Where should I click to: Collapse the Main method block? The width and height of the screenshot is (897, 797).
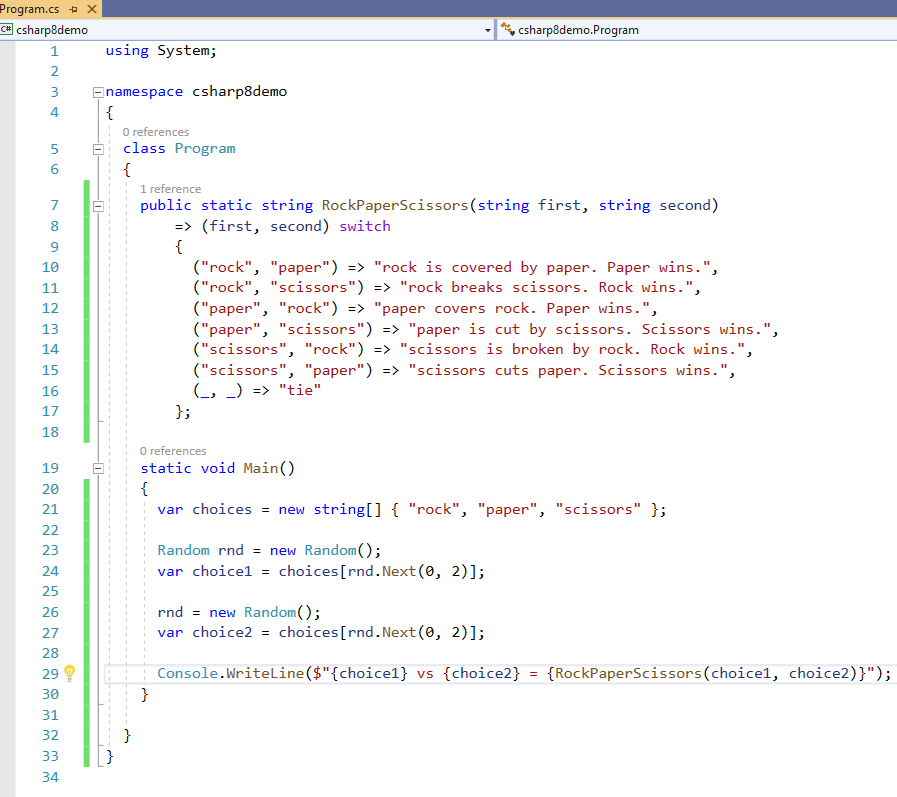click(98, 469)
